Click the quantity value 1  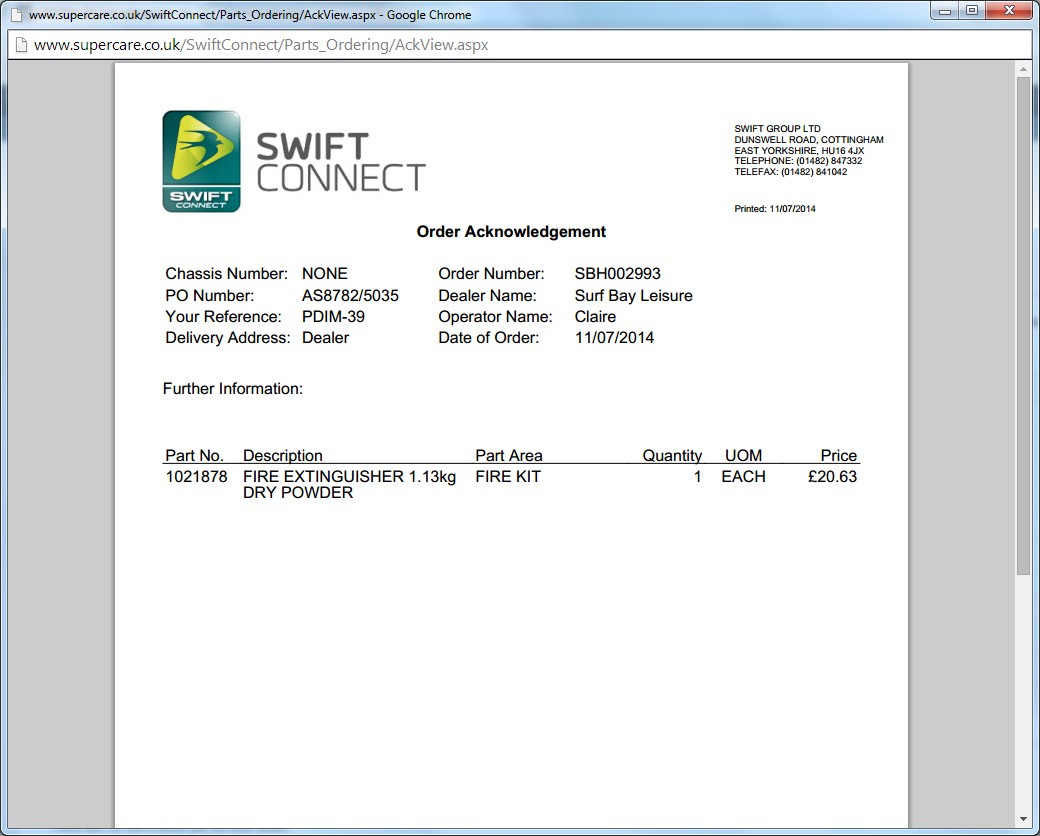tap(697, 476)
